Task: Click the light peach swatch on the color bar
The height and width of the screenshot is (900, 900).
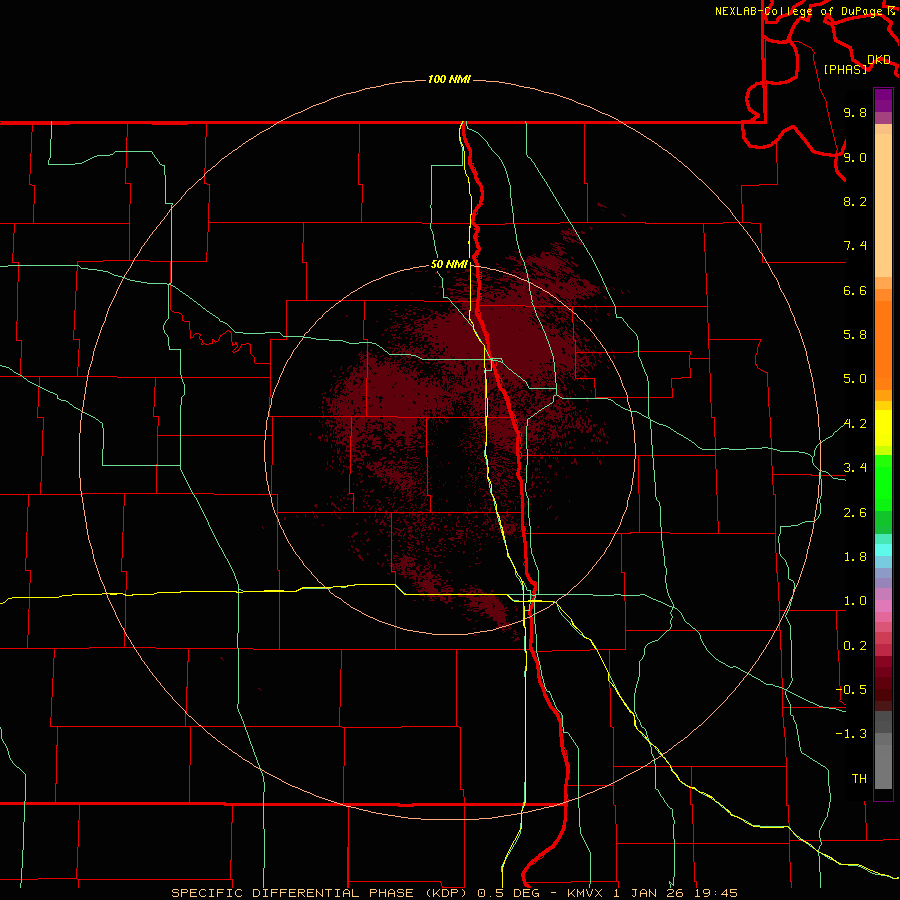Action: tap(883, 205)
